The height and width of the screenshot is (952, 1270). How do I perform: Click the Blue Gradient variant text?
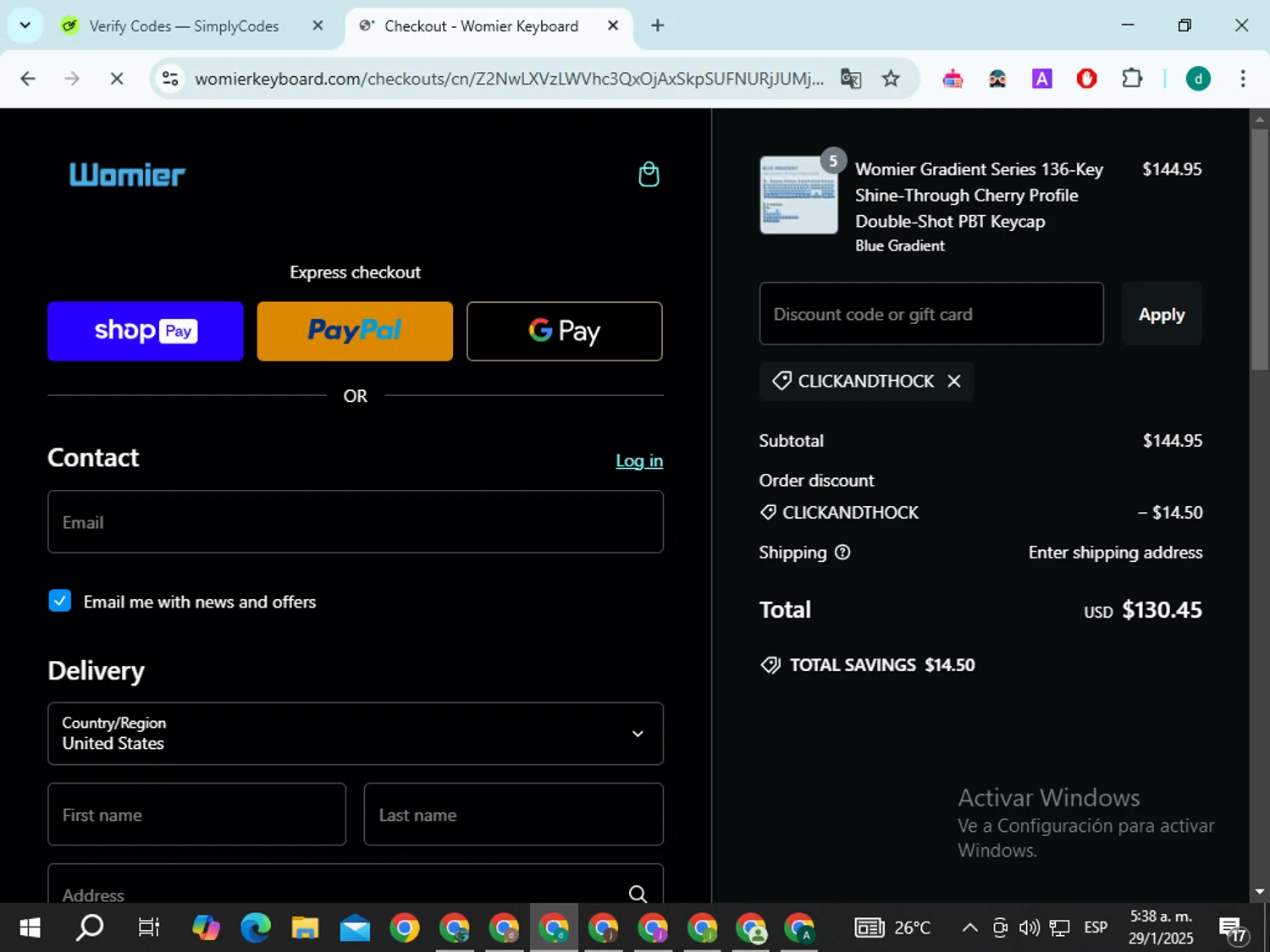click(x=900, y=245)
